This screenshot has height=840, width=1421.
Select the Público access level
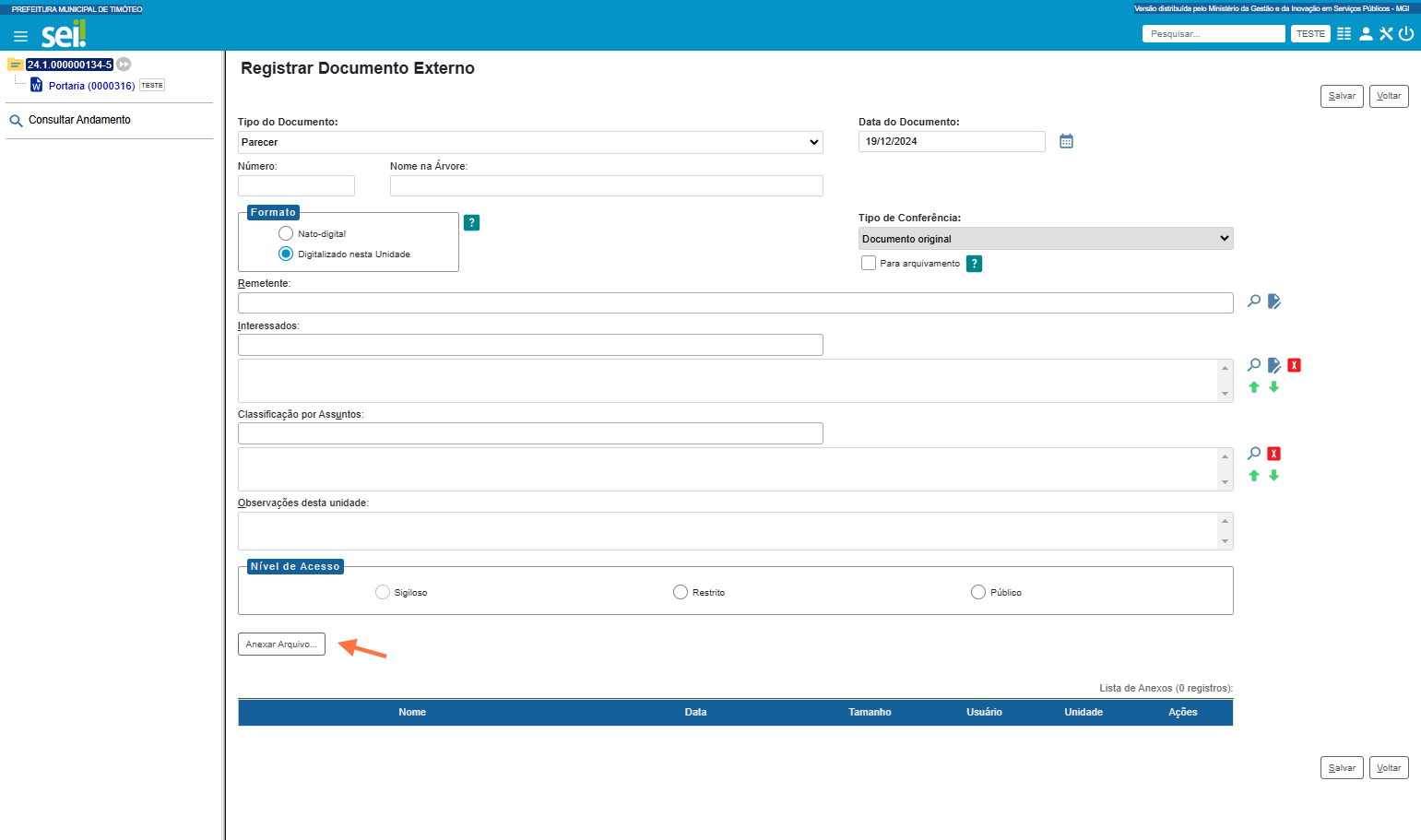pos(978,592)
